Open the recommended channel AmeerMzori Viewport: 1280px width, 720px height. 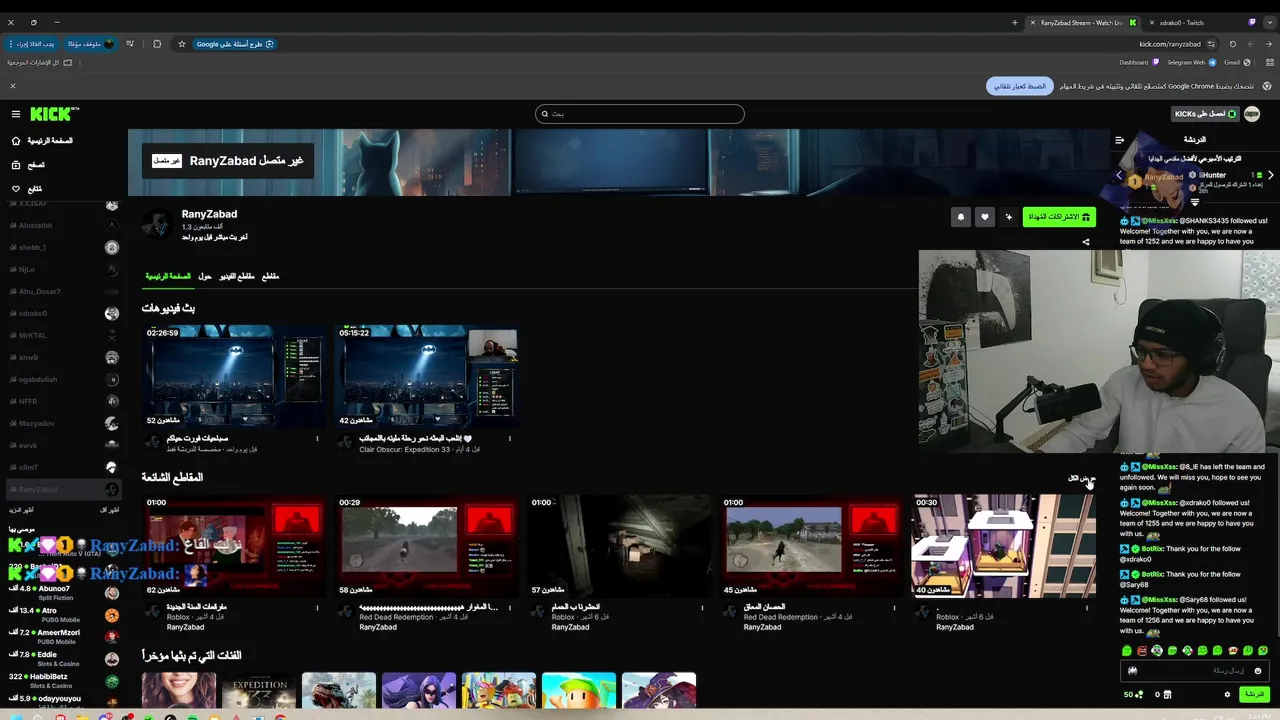(x=63, y=637)
